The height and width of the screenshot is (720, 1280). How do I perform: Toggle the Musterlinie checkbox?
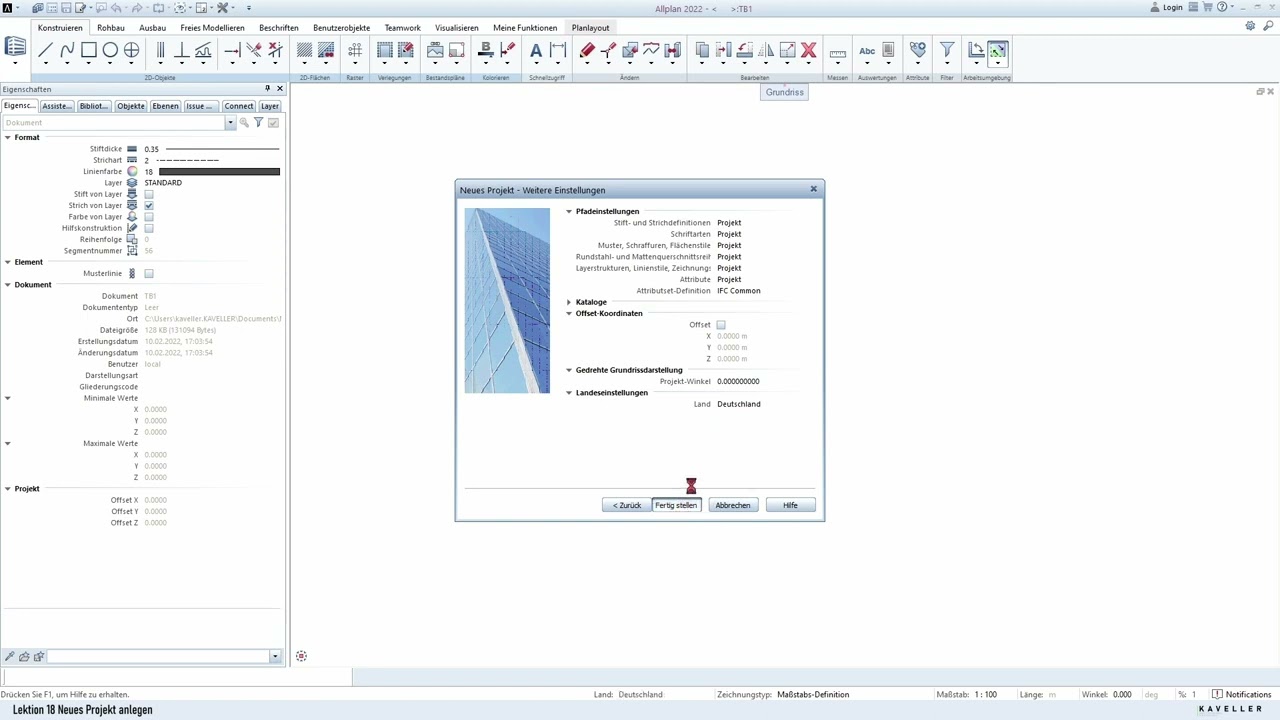(x=149, y=273)
